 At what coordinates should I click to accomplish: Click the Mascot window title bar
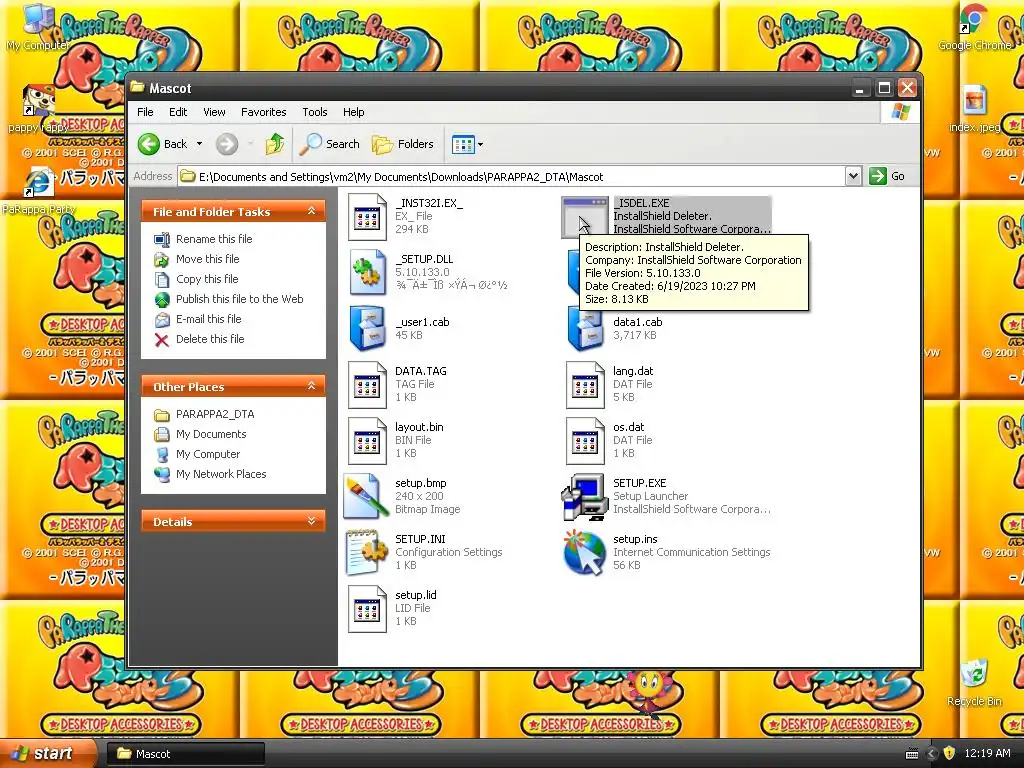coord(490,88)
